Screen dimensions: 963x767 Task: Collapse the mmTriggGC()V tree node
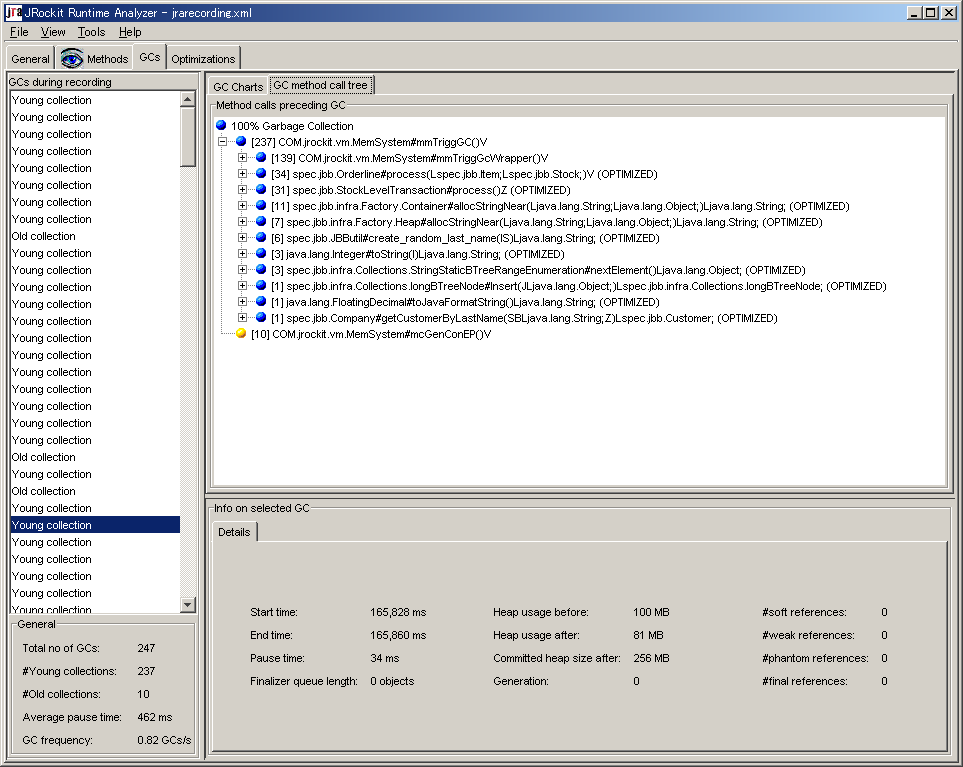coord(222,142)
